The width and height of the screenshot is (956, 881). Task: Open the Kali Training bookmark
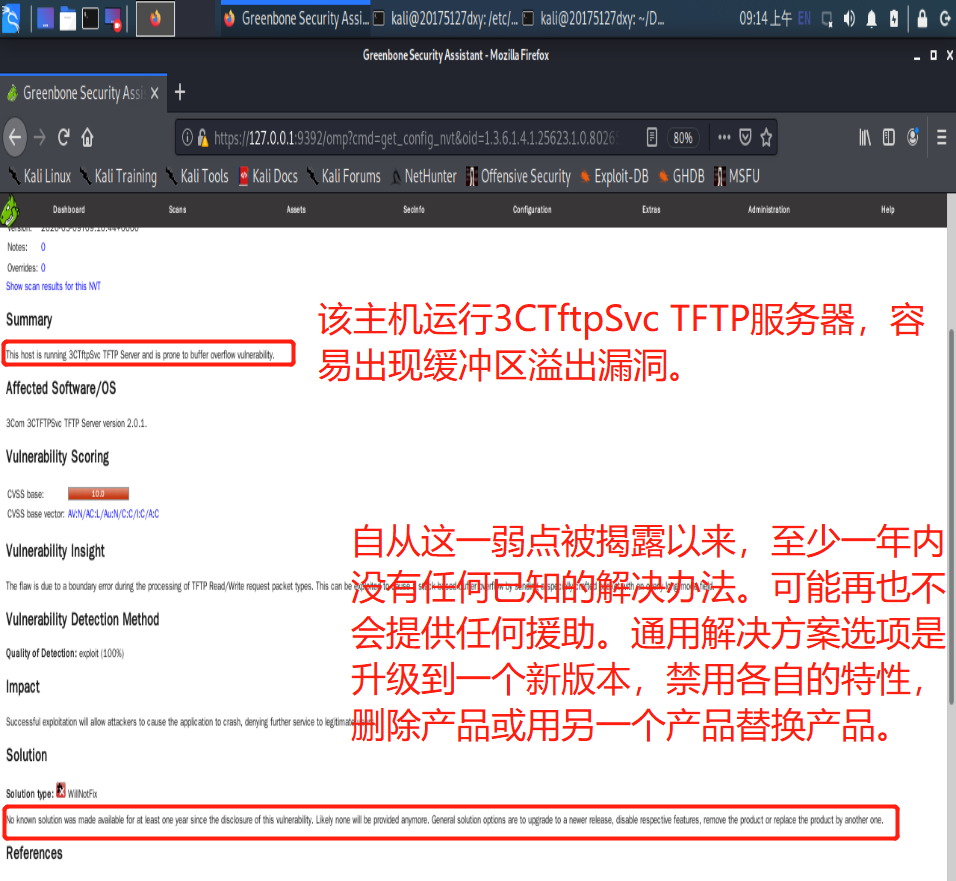[118, 177]
